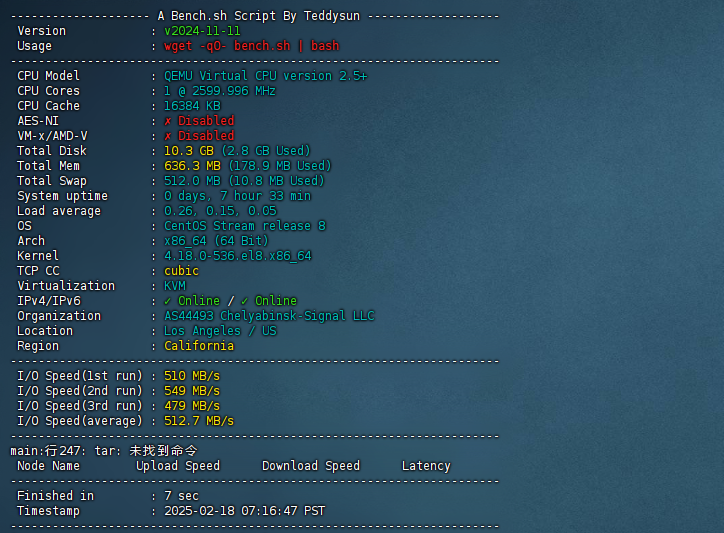
Task: Click the Download Speed column header
Action: (x=310, y=466)
